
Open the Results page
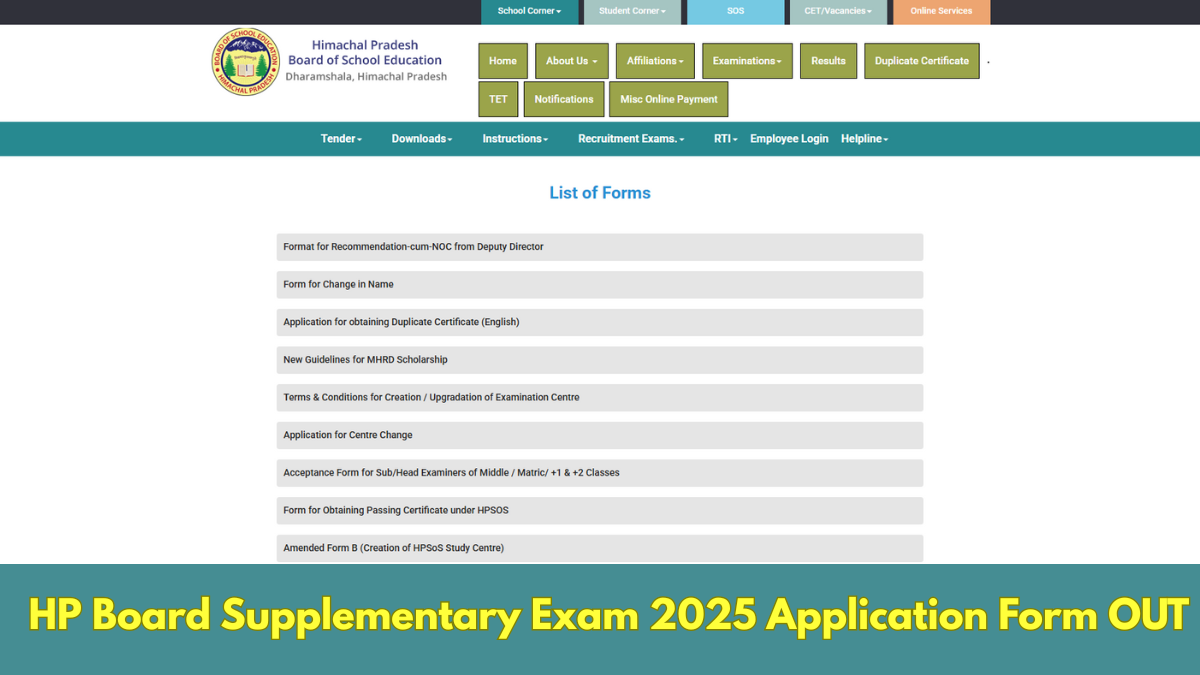pos(828,61)
